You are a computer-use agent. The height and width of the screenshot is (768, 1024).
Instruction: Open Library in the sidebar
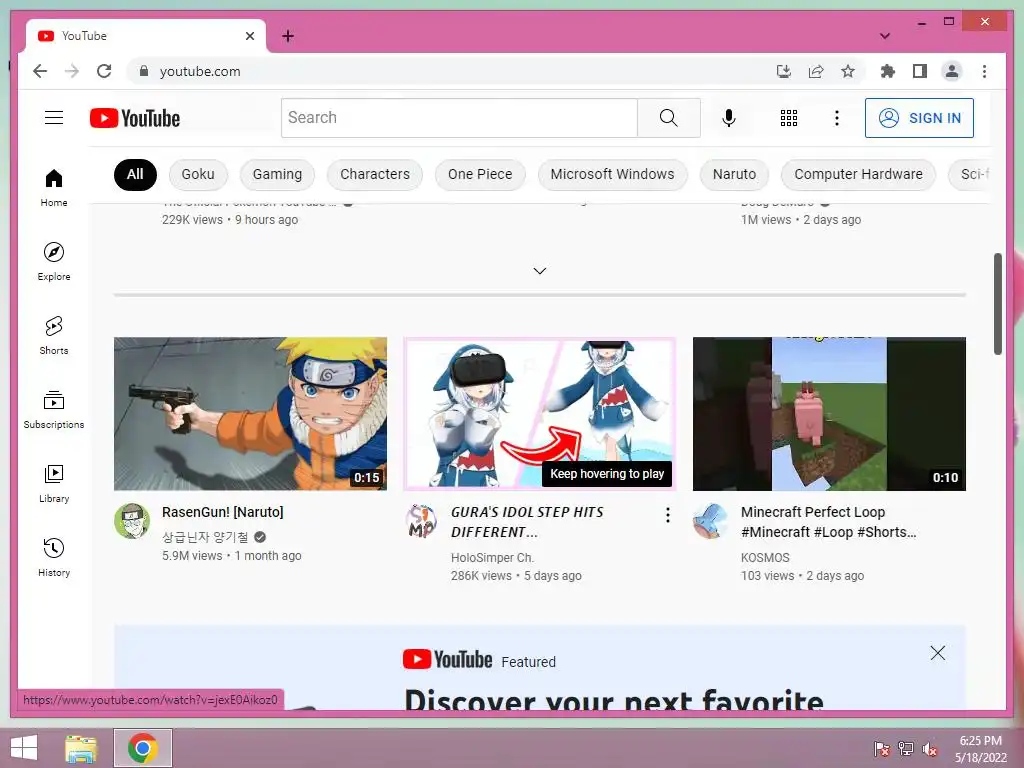pyautogui.click(x=54, y=483)
